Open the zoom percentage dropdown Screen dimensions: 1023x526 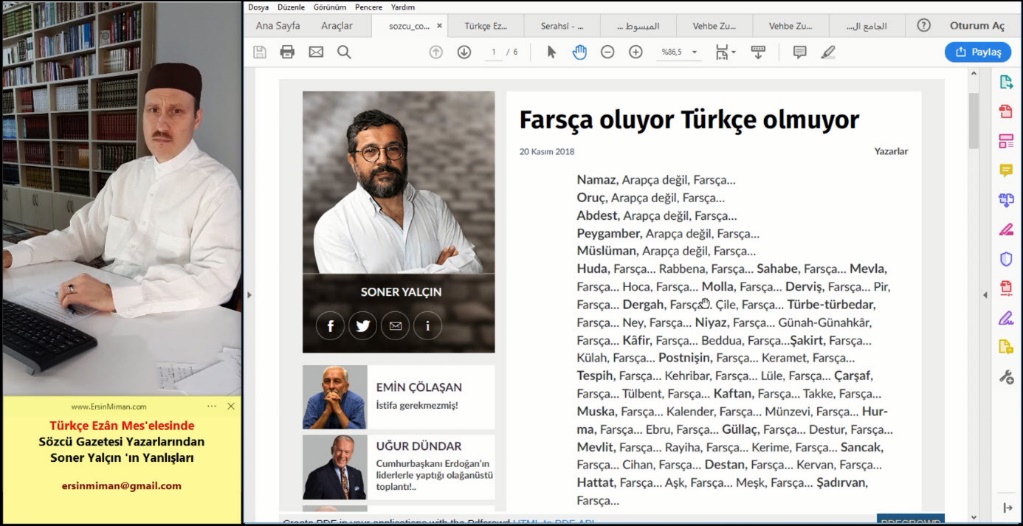click(x=694, y=52)
